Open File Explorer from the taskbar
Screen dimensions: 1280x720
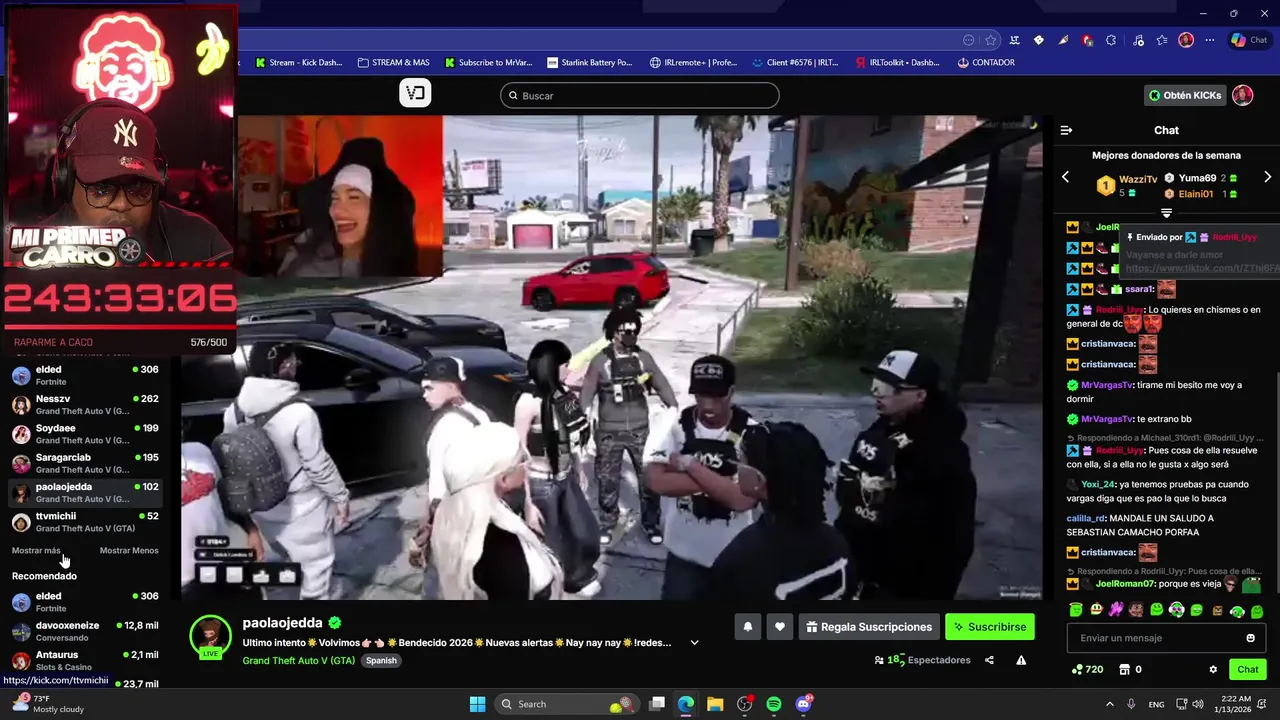715,704
